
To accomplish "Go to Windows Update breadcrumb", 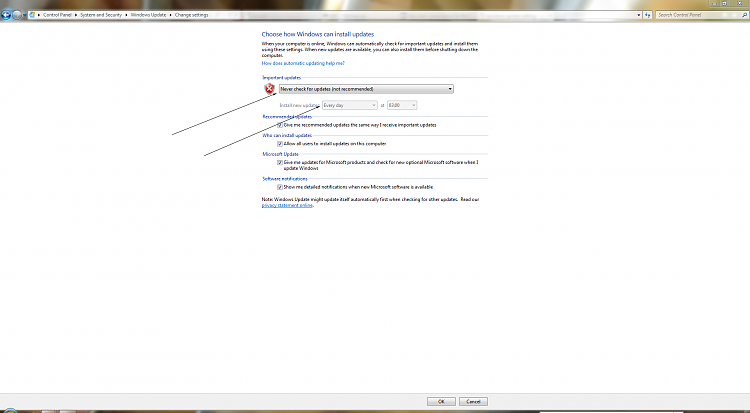I will [x=148, y=15].
